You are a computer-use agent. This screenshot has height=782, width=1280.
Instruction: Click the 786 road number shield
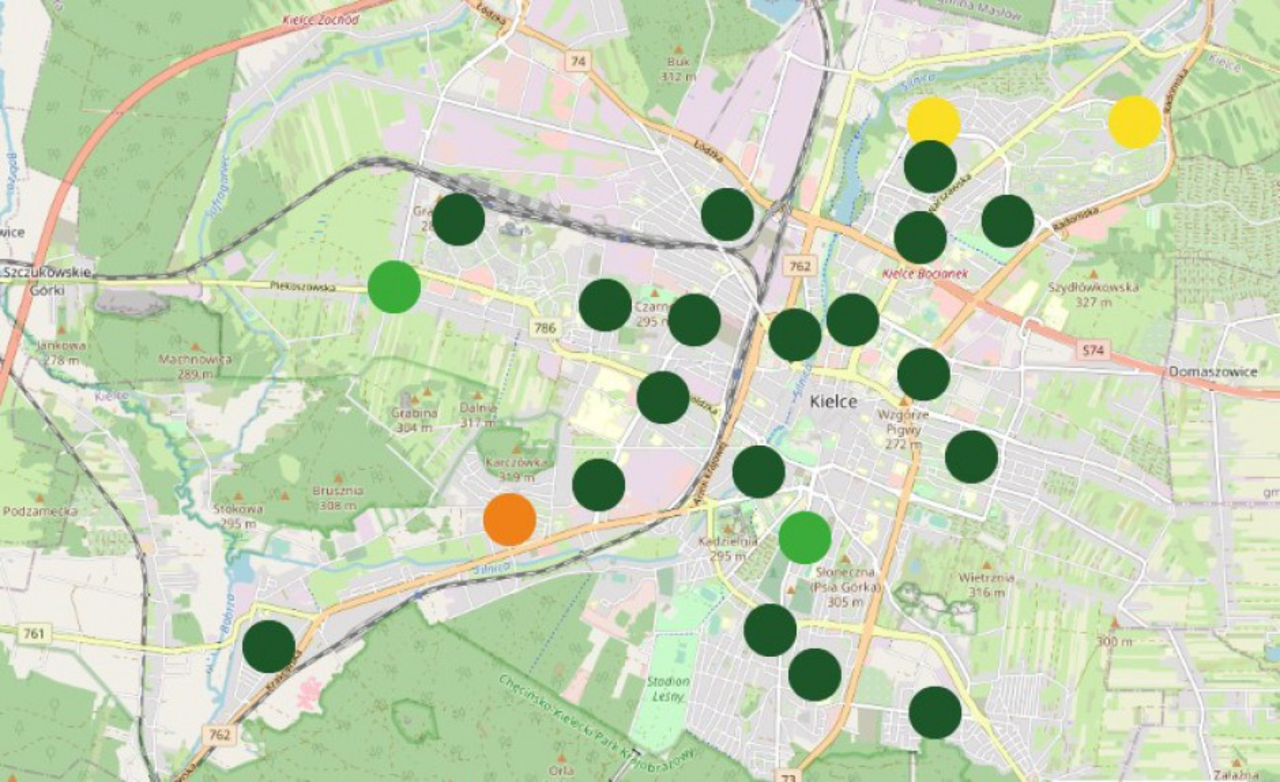[x=545, y=327]
